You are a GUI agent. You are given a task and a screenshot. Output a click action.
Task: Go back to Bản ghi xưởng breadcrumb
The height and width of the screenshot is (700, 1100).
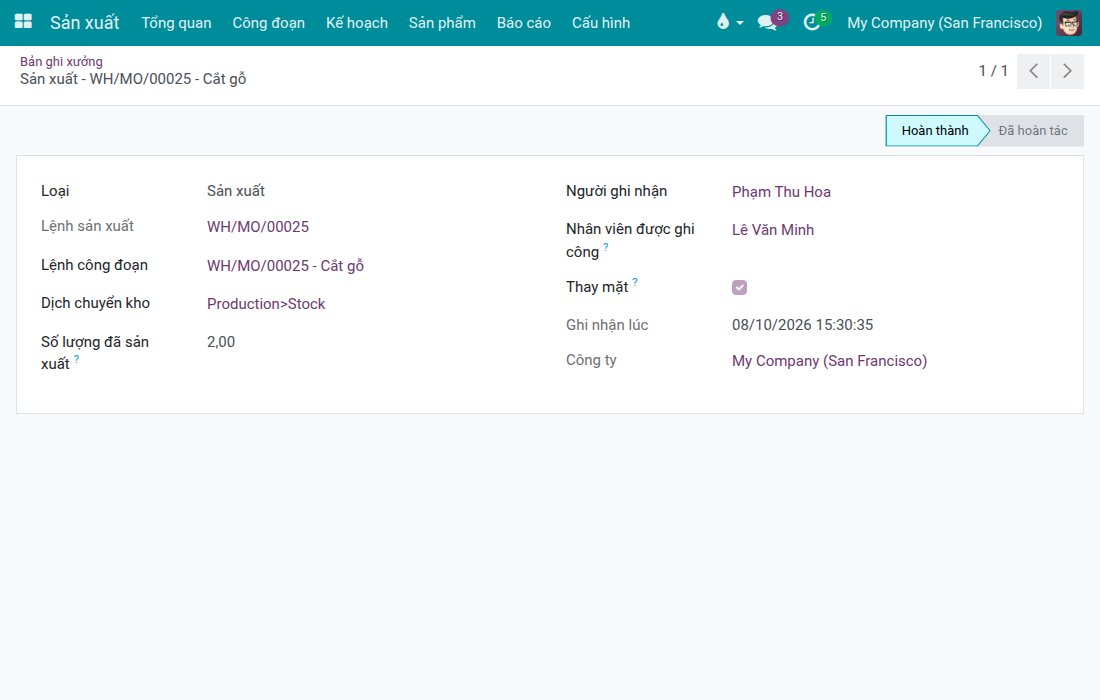(61, 61)
